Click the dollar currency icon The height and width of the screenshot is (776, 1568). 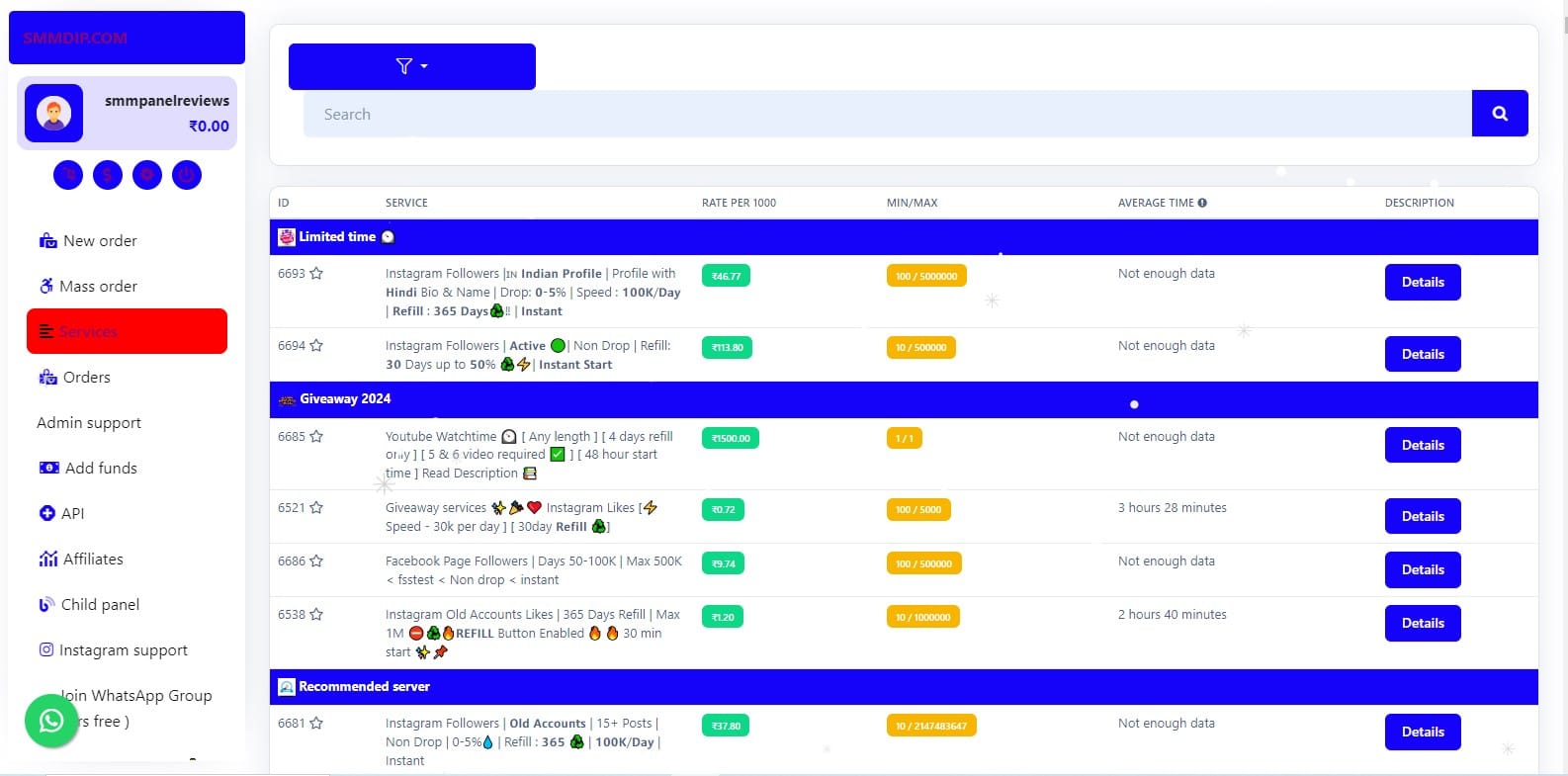[108, 176]
